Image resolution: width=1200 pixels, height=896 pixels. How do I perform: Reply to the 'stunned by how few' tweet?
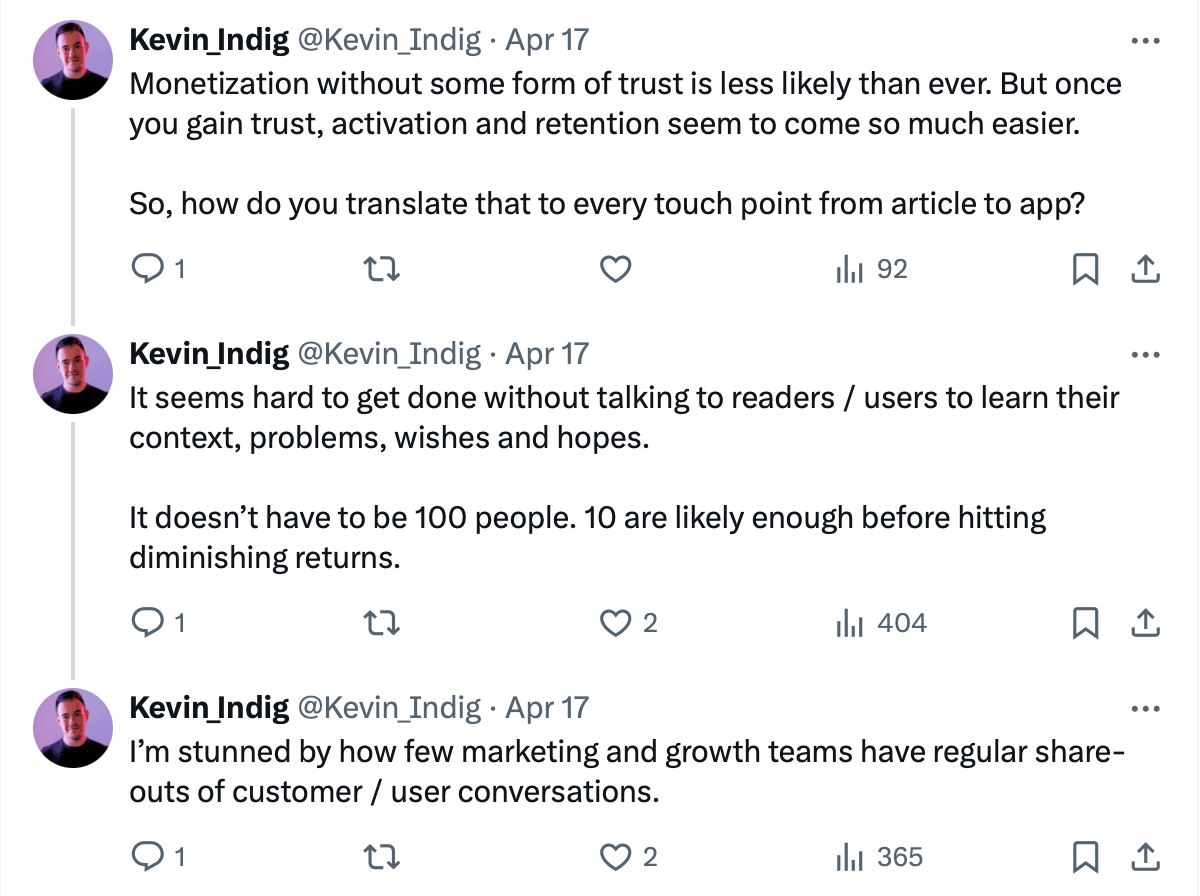pyautogui.click(x=148, y=857)
